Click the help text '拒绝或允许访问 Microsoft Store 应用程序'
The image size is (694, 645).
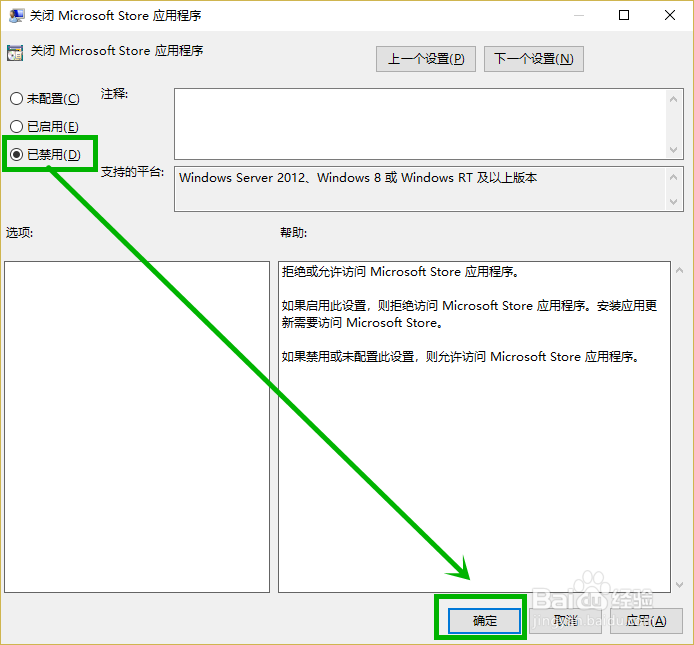tap(398, 271)
